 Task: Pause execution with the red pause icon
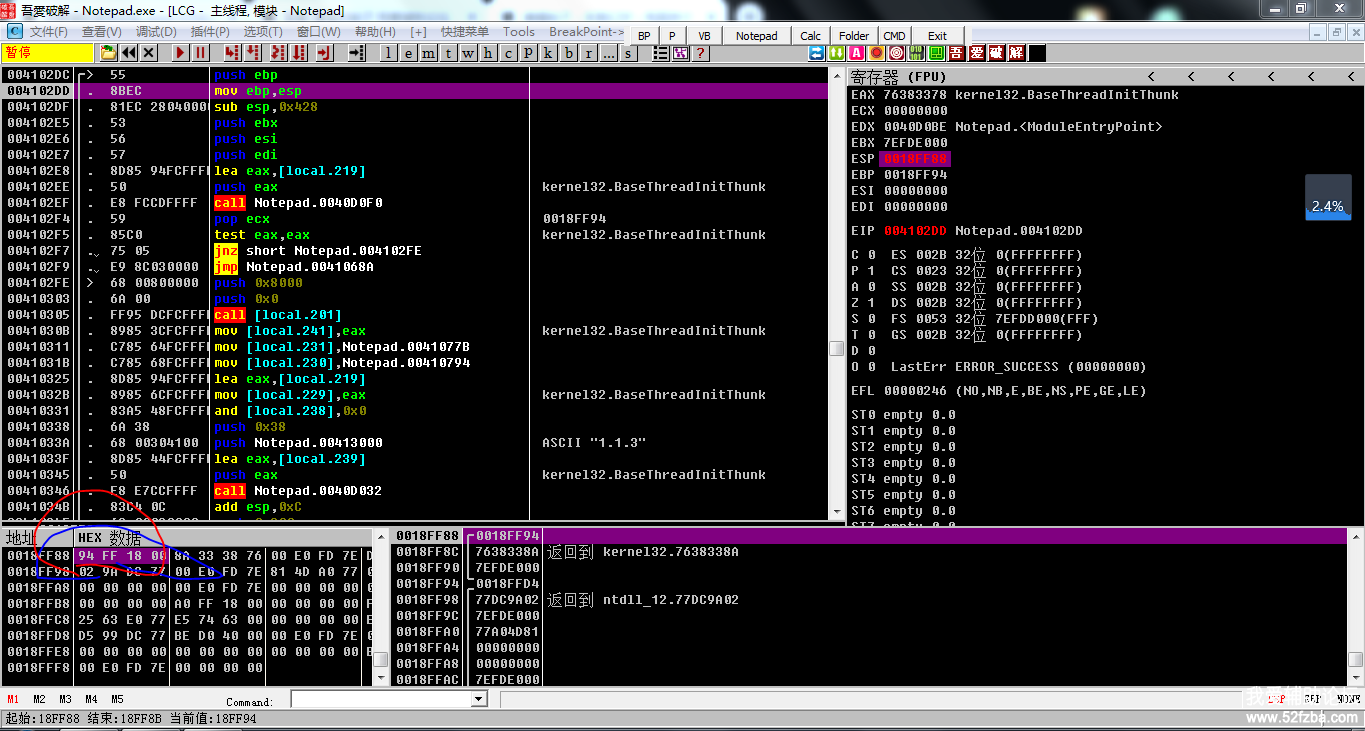pyautogui.click(x=200, y=53)
